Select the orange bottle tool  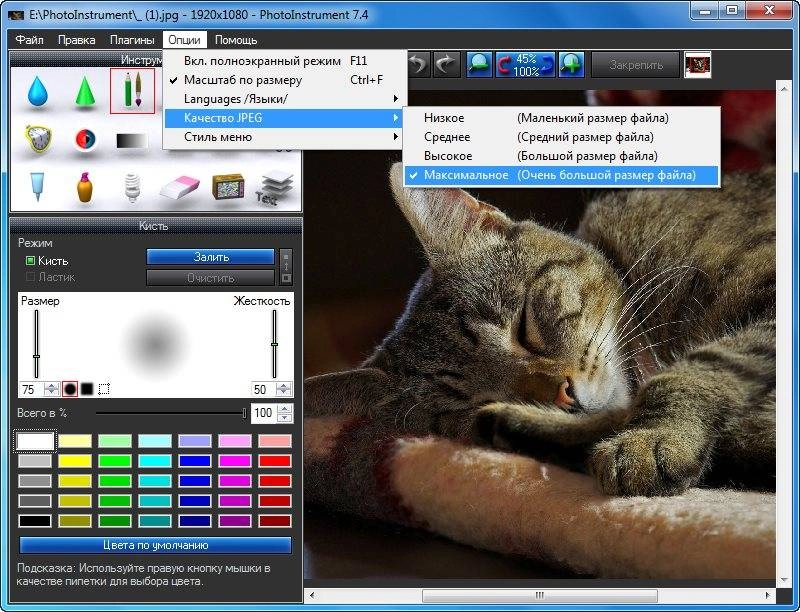coord(85,187)
